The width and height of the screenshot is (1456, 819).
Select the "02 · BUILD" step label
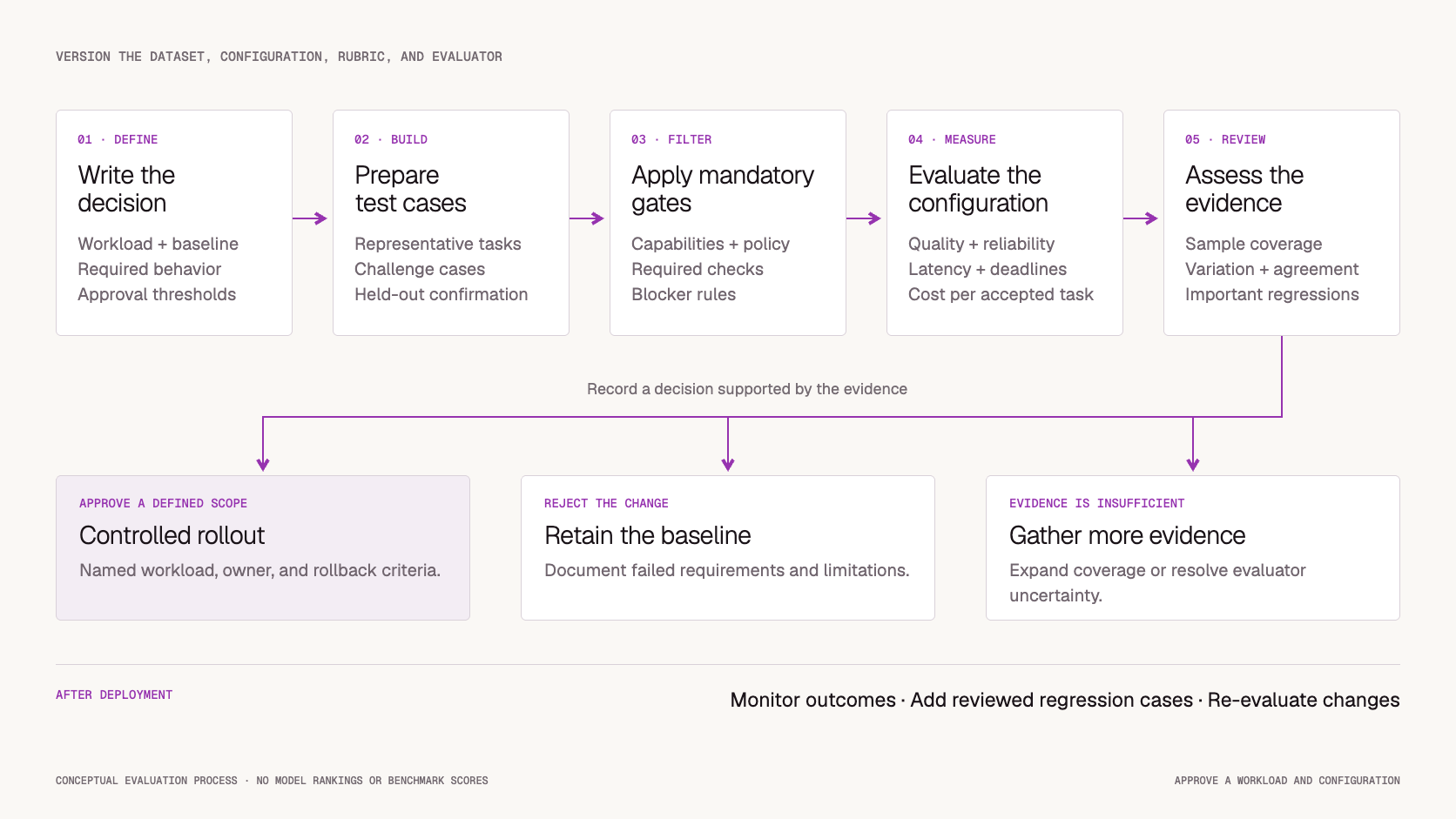pos(391,139)
